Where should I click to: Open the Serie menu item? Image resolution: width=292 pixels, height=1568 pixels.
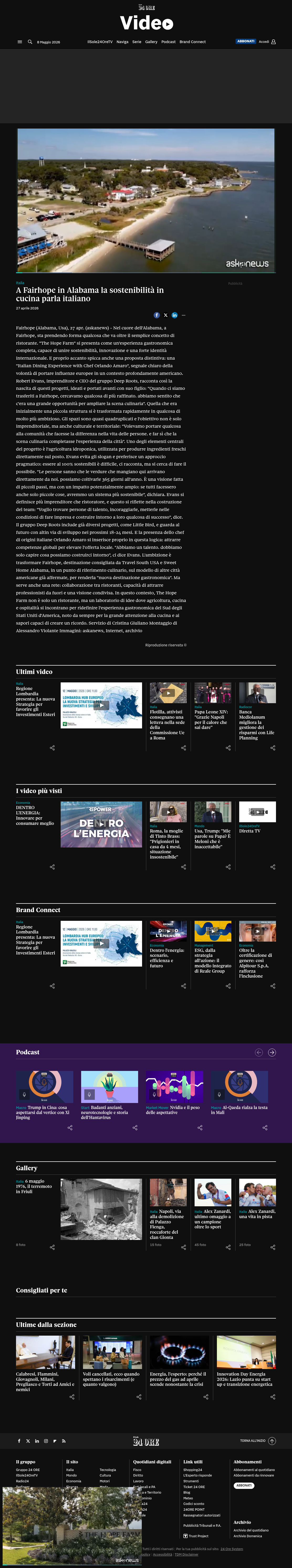(137, 42)
